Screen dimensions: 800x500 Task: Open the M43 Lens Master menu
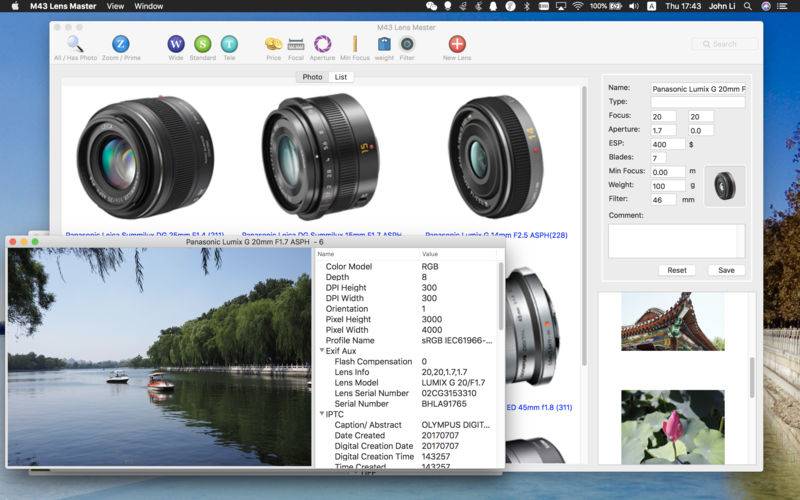tap(63, 6)
